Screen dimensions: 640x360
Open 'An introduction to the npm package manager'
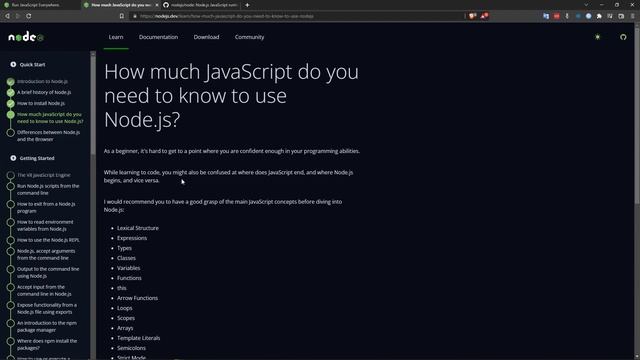click(x=47, y=326)
